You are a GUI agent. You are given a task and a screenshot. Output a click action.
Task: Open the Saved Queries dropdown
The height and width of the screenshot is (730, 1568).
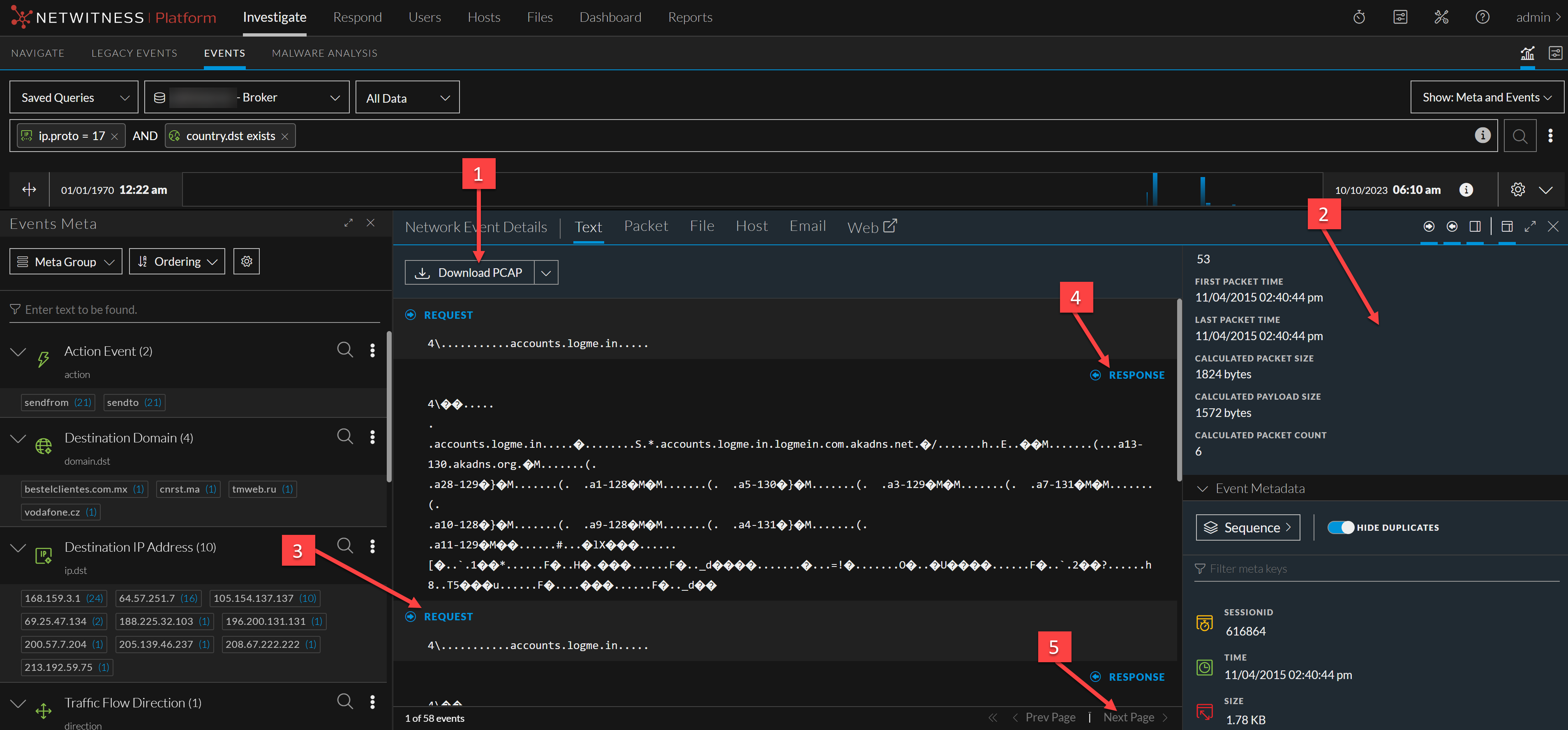(x=74, y=97)
